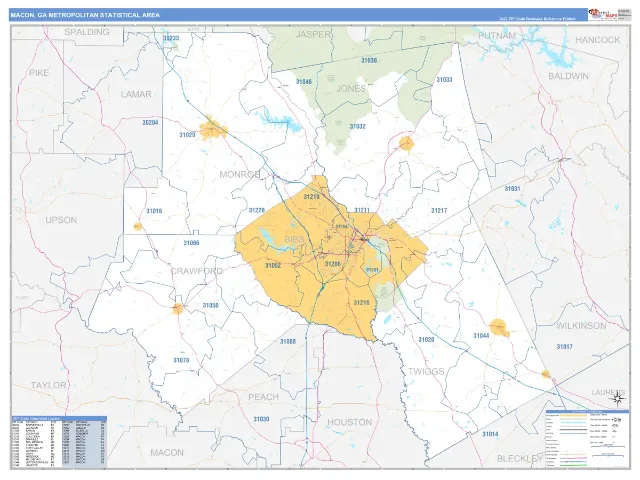Select the MACON county label
Screen dimensions: 640x480
pos(167,452)
